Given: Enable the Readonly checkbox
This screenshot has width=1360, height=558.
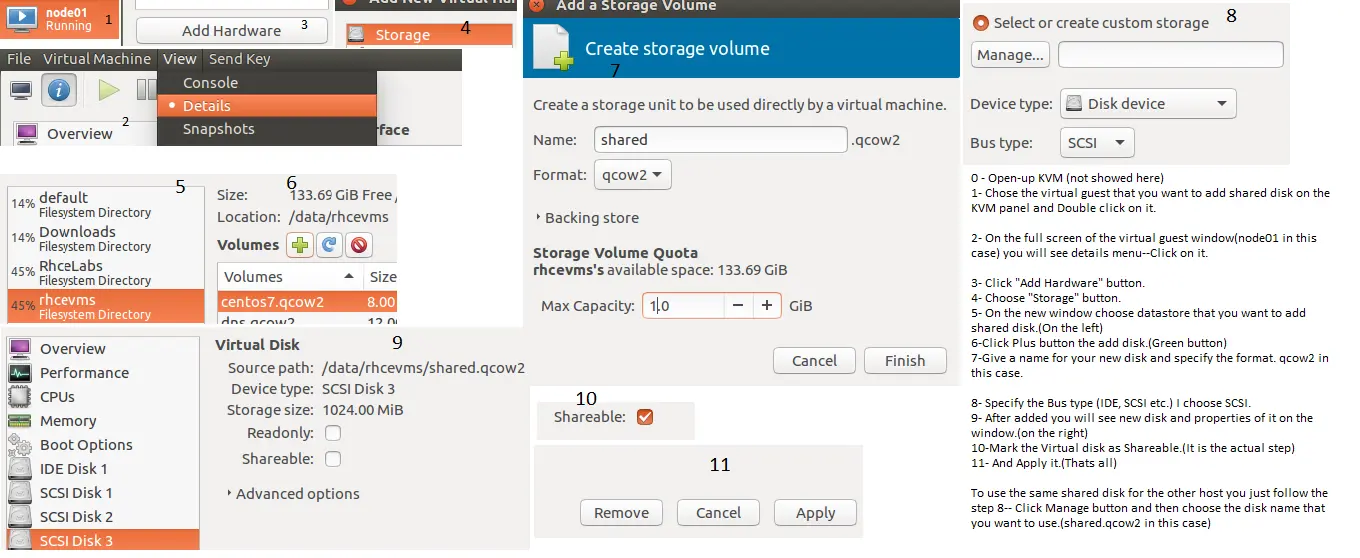Looking at the screenshot, I should (x=333, y=433).
